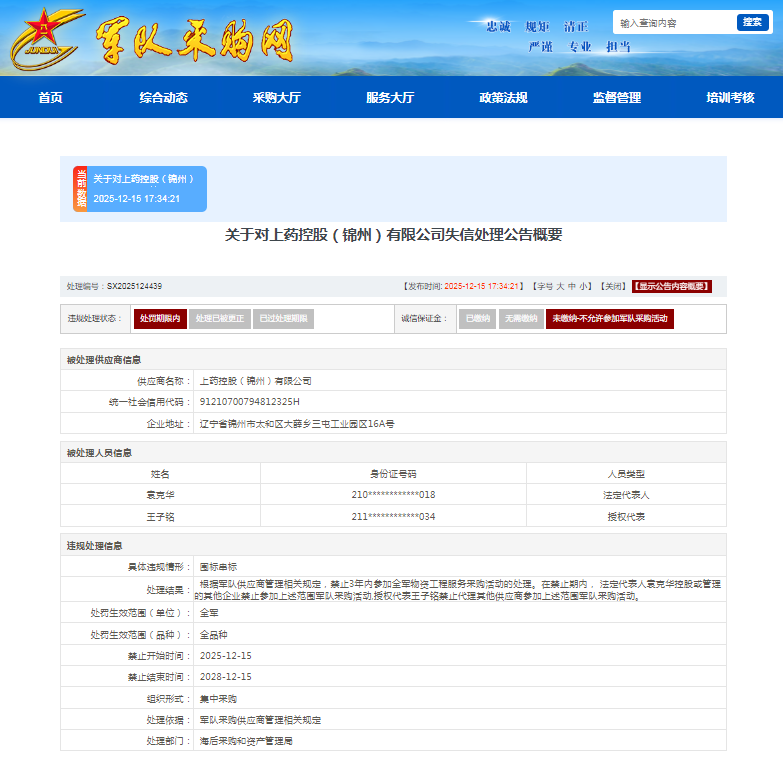This screenshot has width=783, height=758.
Task: Select the 关于对上药控股 current data tab
Action: pyautogui.click(x=140, y=189)
